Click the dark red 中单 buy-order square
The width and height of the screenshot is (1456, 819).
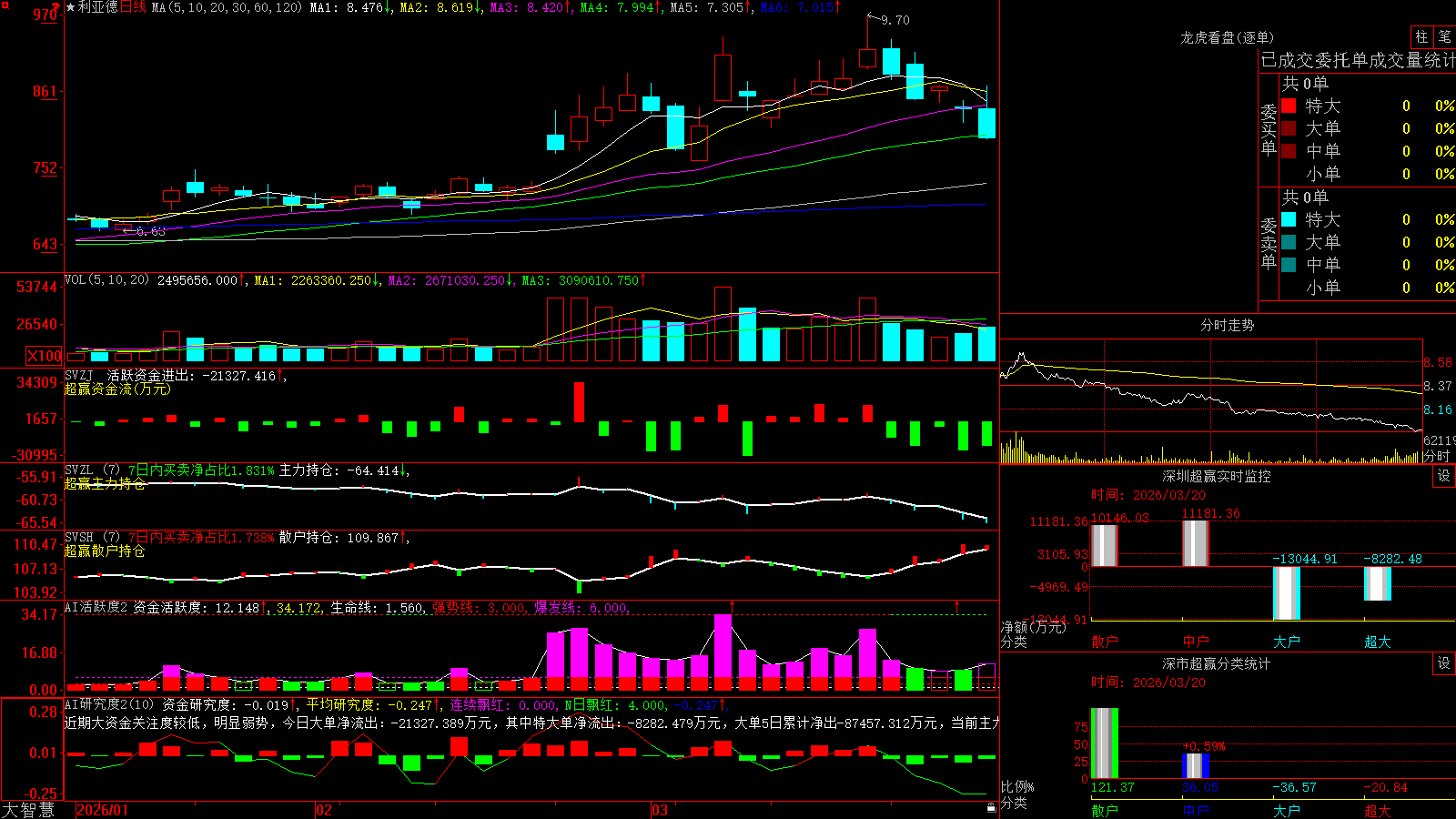click(1289, 151)
